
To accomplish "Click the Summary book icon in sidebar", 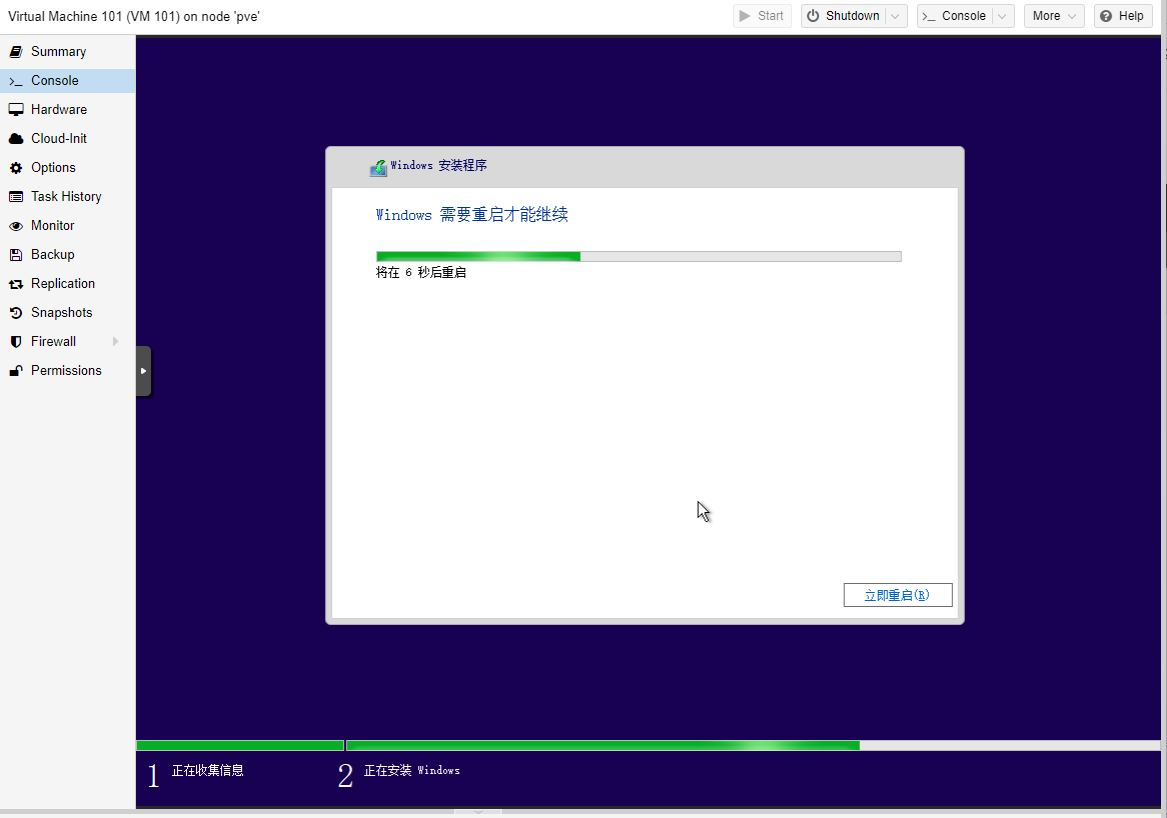I will coord(16,51).
